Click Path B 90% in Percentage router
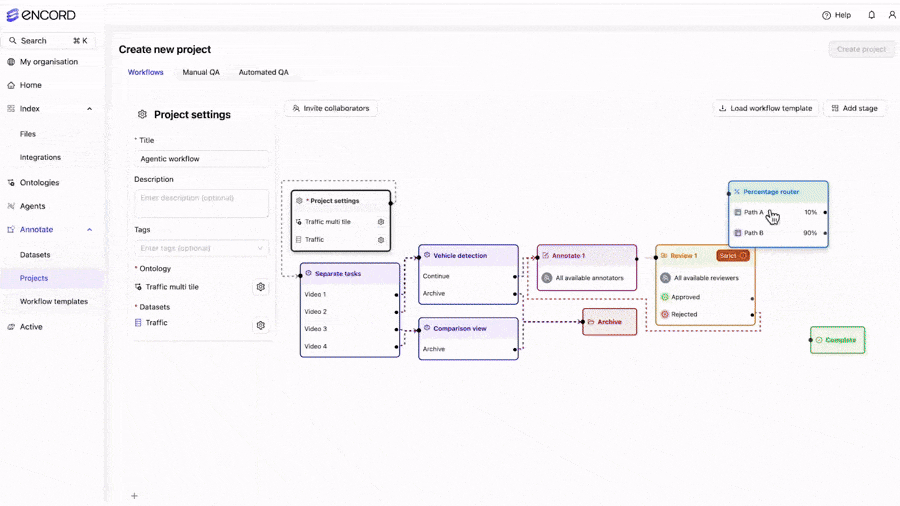The height and width of the screenshot is (506, 900). (778, 233)
